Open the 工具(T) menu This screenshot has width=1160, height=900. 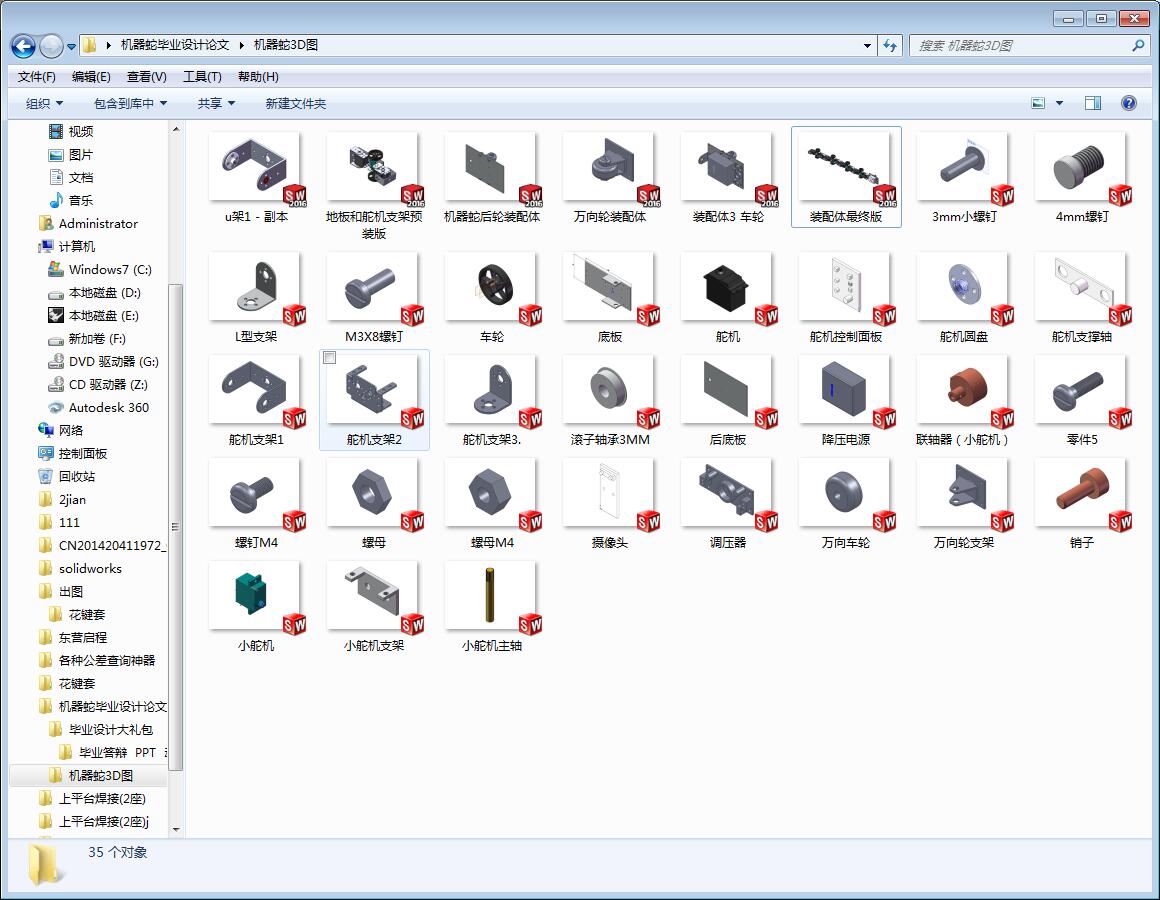[202, 77]
